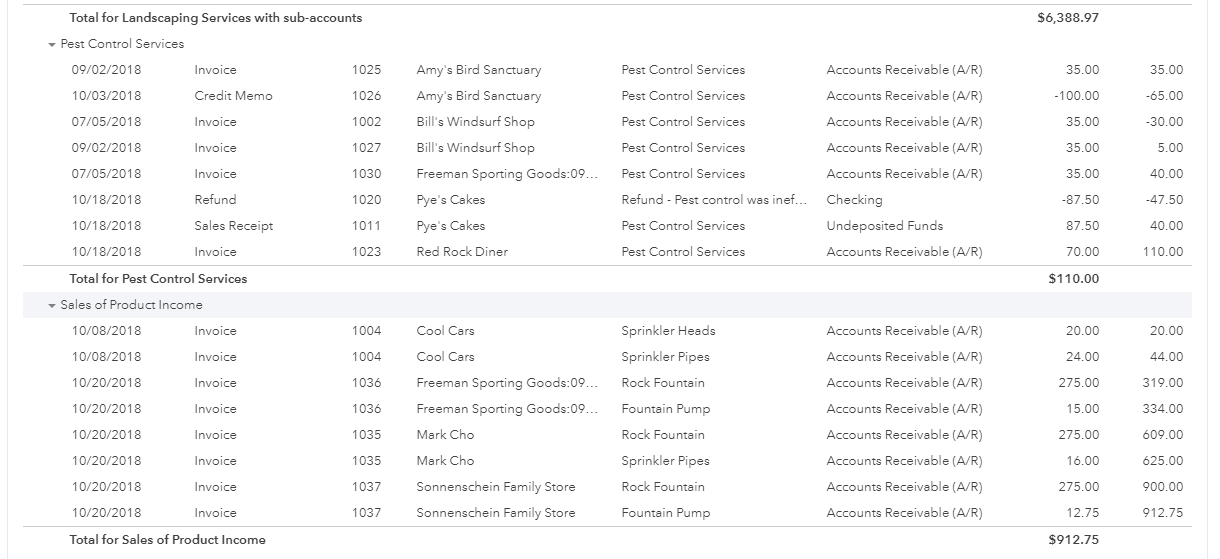Click the 609.00 running balance
This screenshot has height=559, width=1220.
click(x=1163, y=435)
